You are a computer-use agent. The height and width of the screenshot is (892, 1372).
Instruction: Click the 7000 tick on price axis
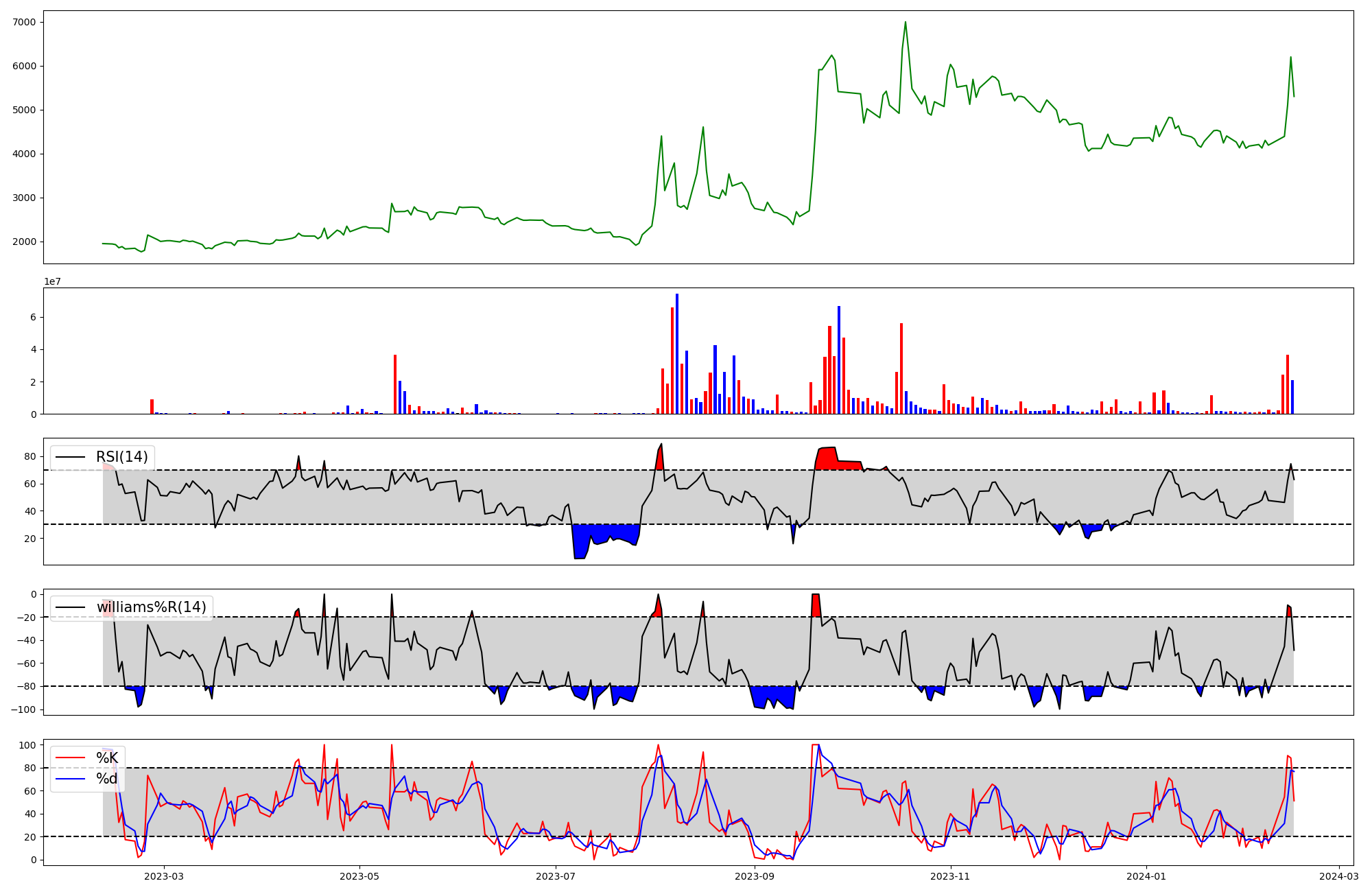24,22
